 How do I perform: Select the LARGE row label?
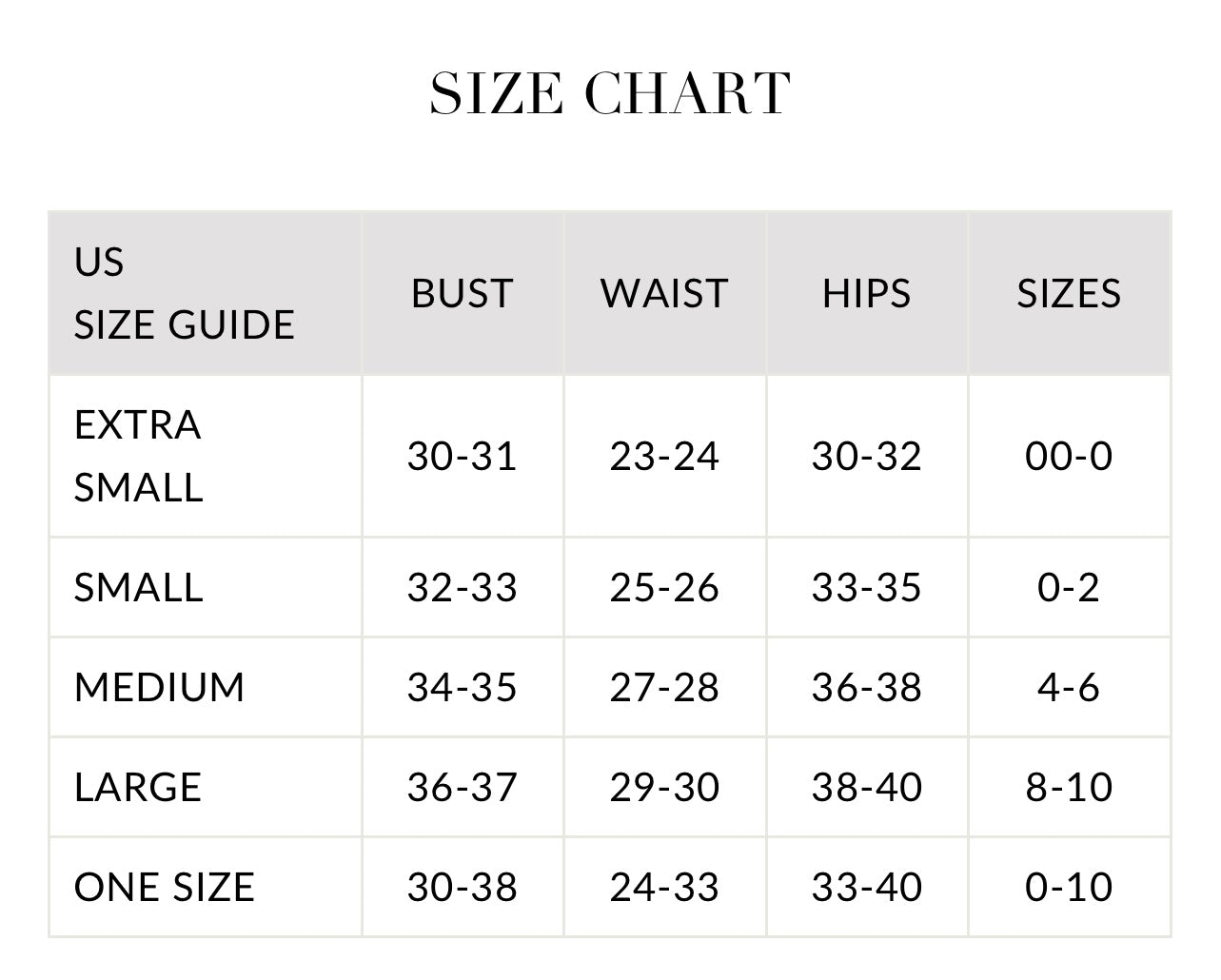(138, 787)
